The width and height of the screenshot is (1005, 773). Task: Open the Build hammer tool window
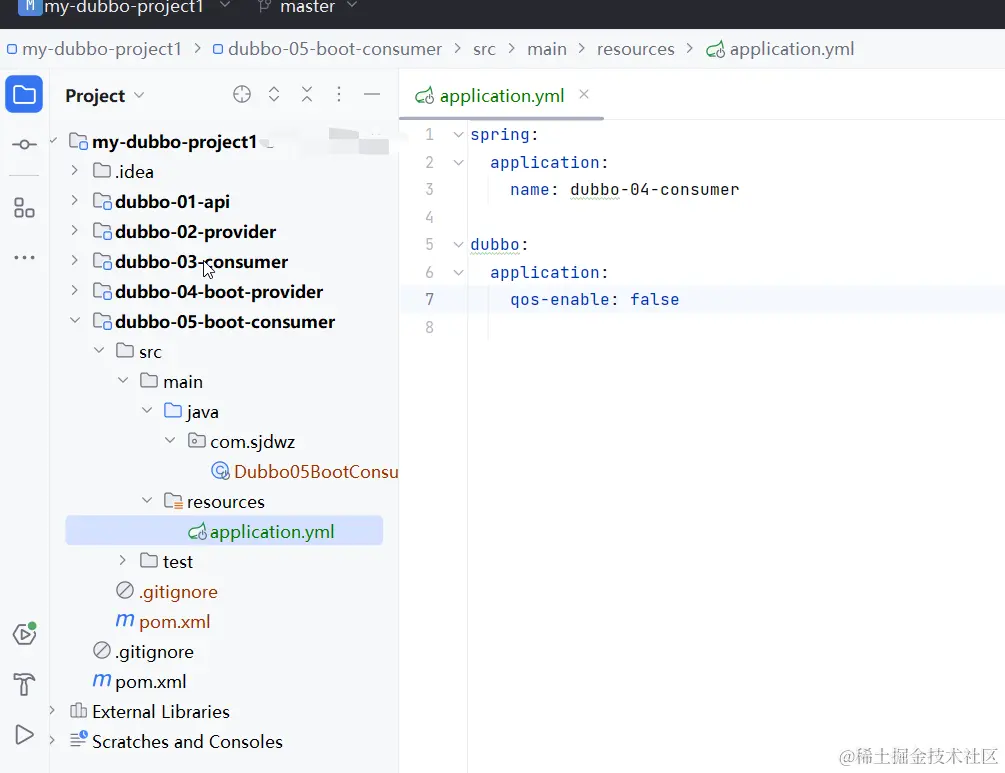point(24,684)
